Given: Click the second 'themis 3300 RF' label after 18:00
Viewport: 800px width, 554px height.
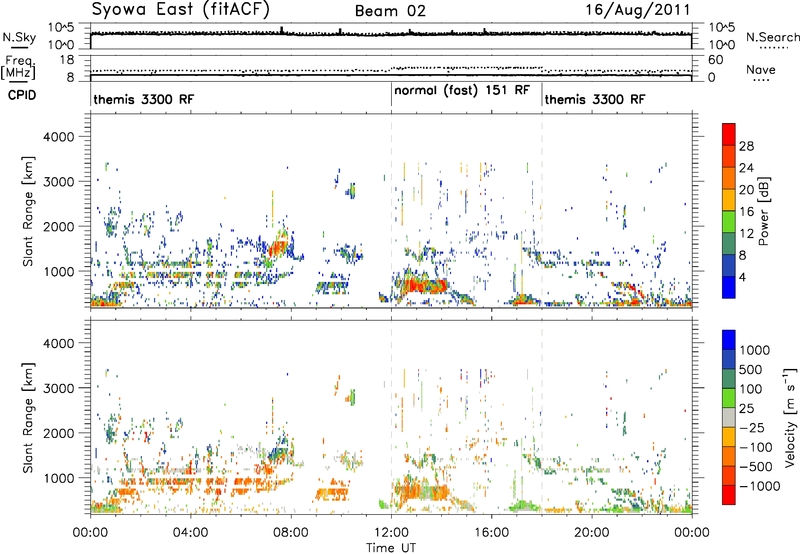Looking at the screenshot, I should 595,99.
